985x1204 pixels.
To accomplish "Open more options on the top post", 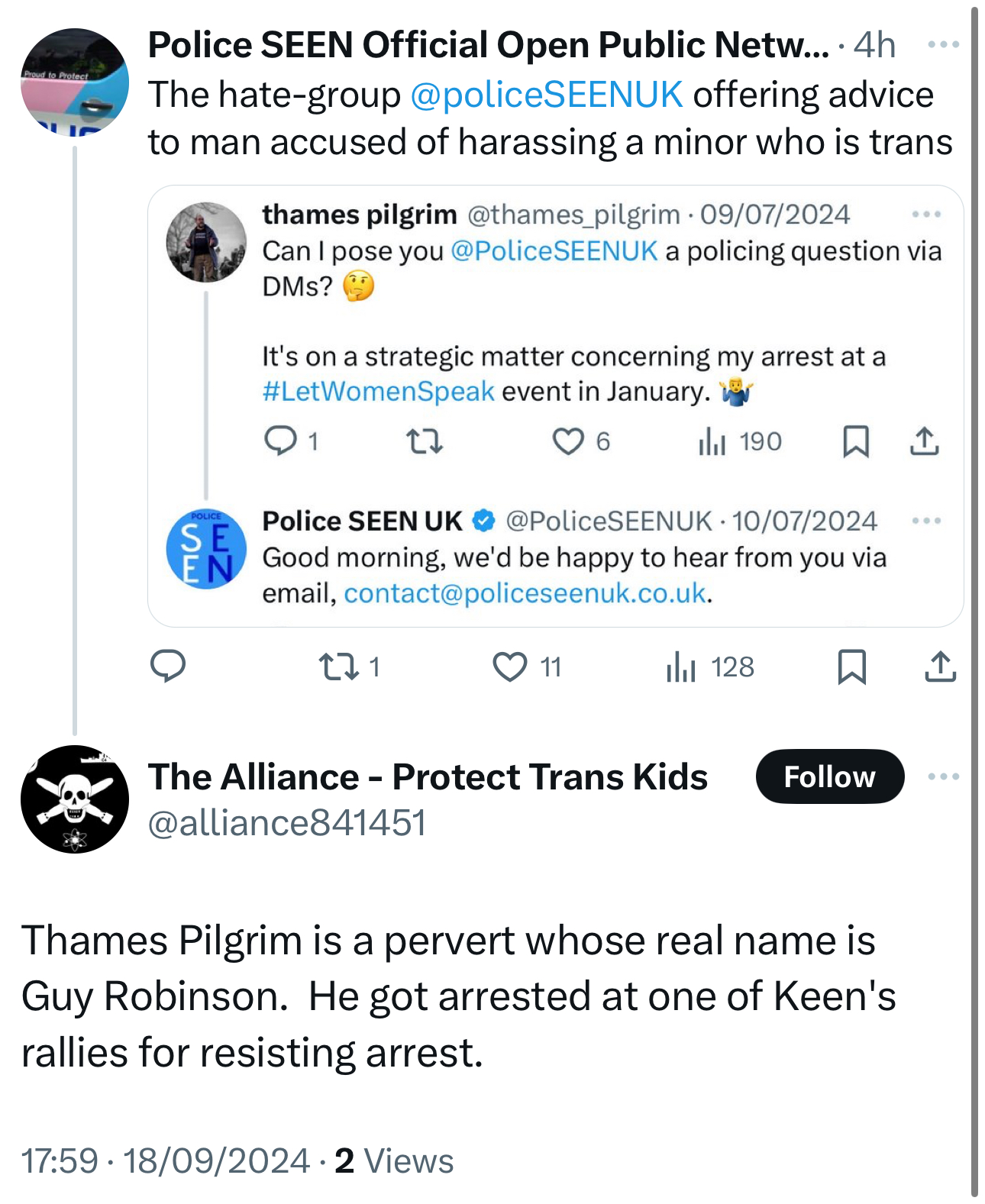I will click(943, 44).
